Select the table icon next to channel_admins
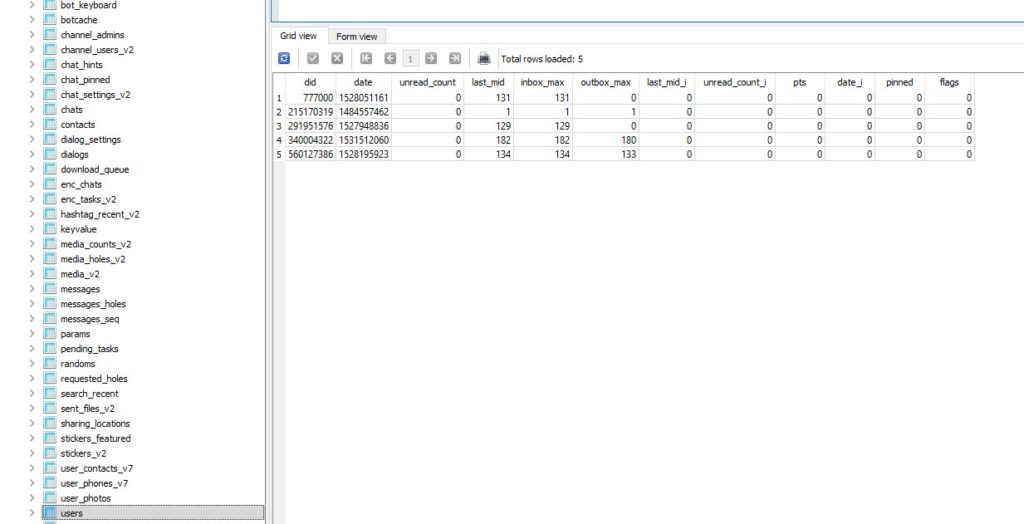The height and width of the screenshot is (524, 1024). (x=50, y=35)
